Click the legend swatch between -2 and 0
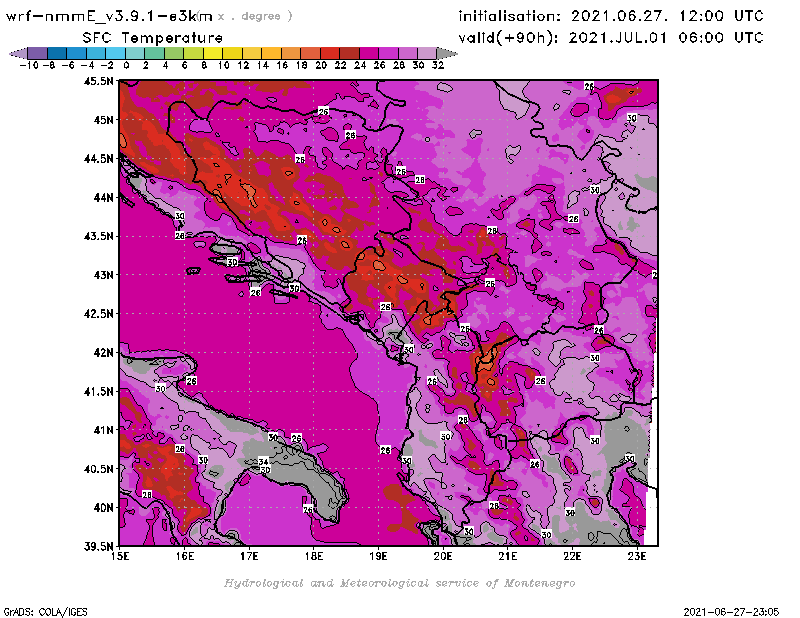 click(x=115, y=53)
